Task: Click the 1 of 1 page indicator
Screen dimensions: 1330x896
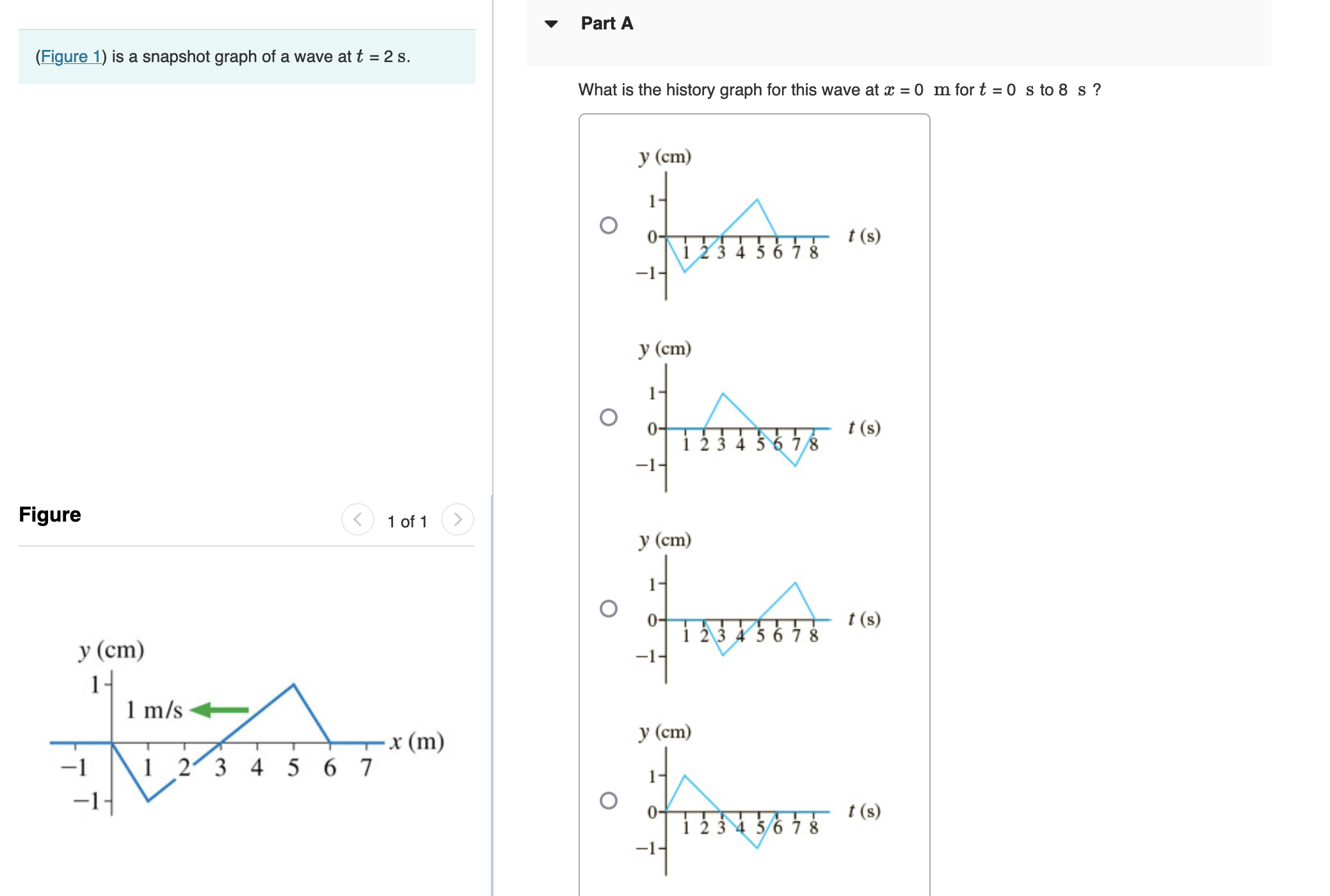Action: [407, 520]
